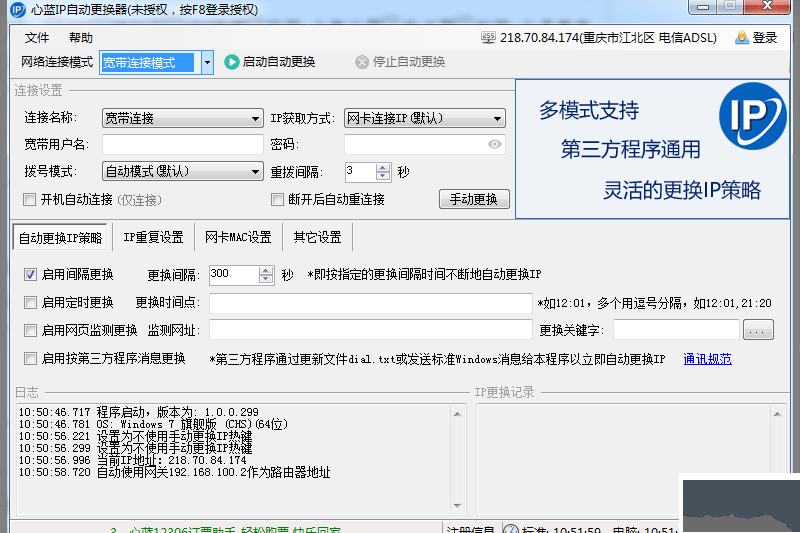The width and height of the screenshot is (800, 533).
Task: Click 停止自动更换 button
Action: point(401,62)
